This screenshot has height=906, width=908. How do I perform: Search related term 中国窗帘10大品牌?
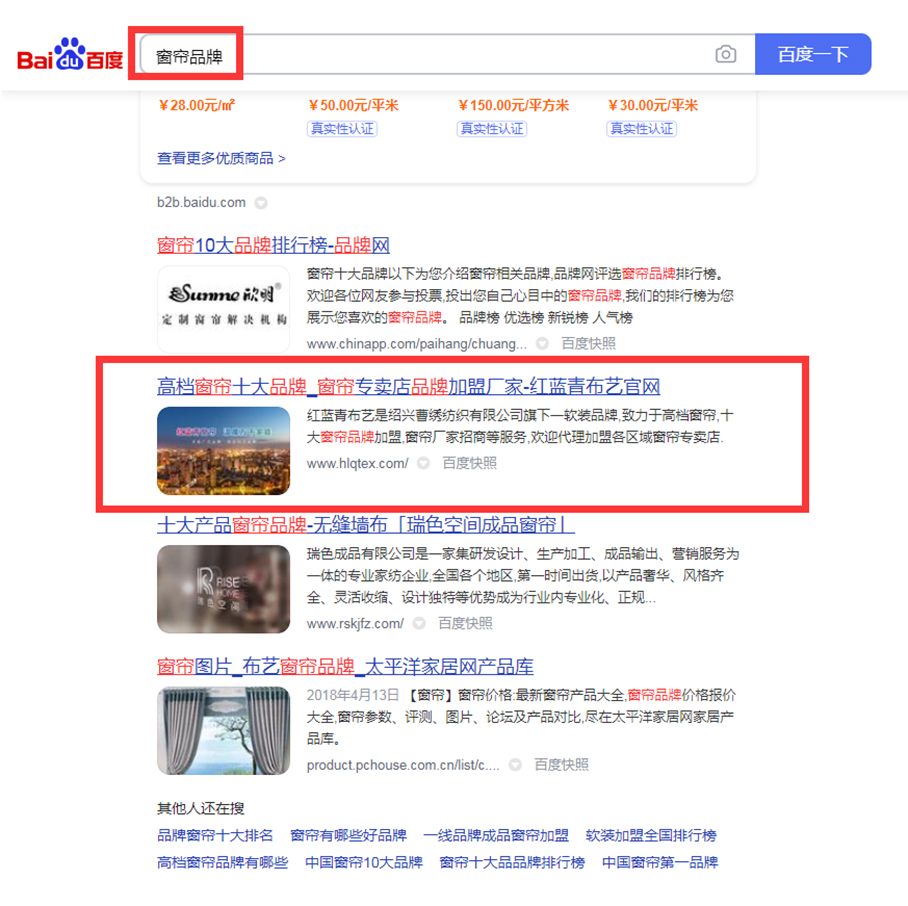364,863
